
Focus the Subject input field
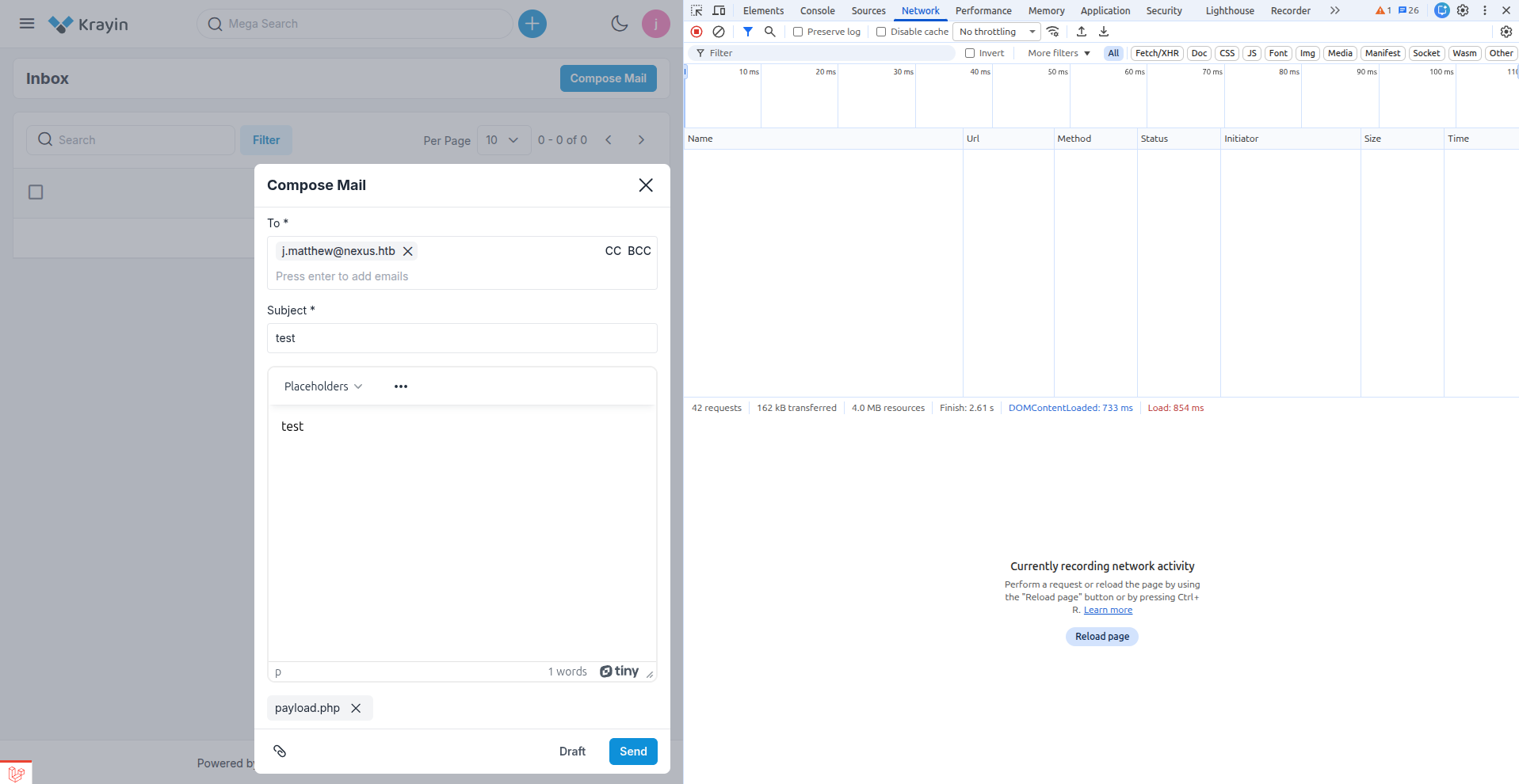(462, 338)
